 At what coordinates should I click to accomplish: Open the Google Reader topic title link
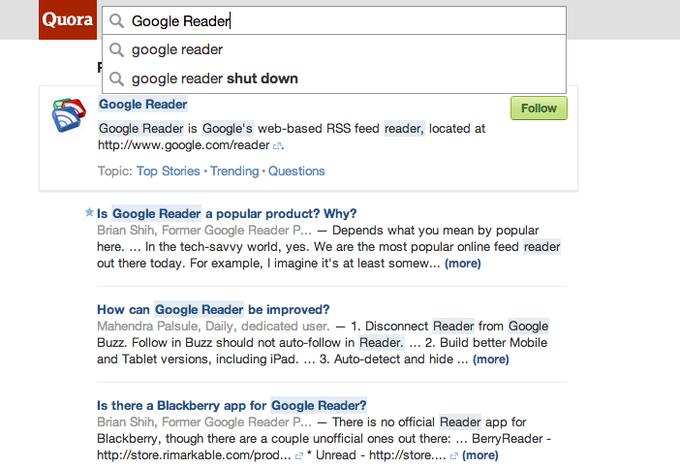(x=143, y=104)
